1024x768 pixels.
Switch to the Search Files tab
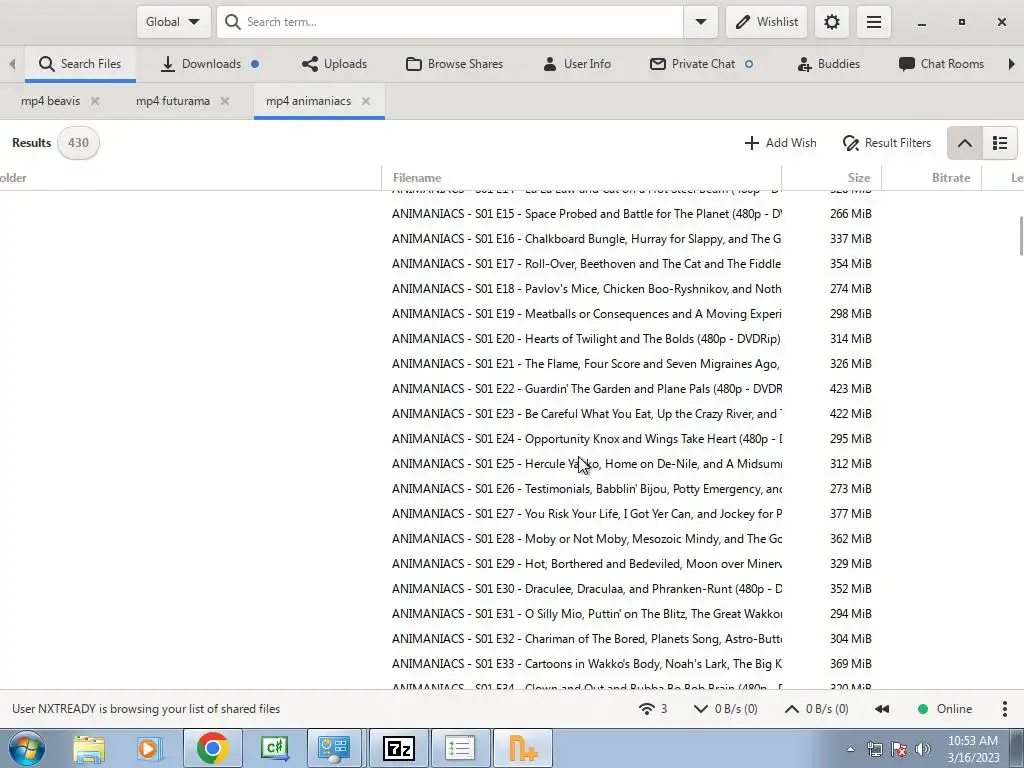click(80, 64)
